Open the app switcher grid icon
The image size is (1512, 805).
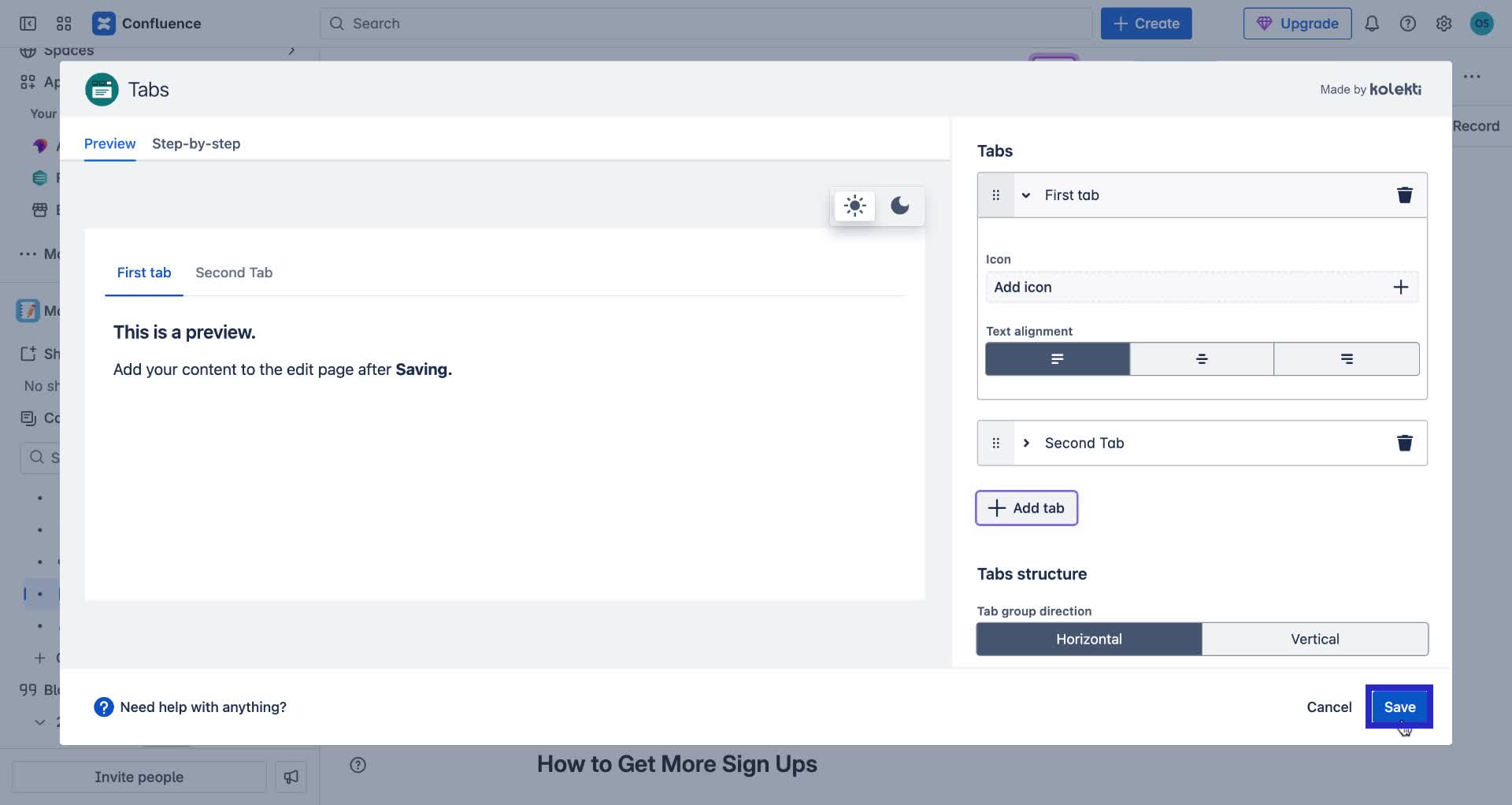pos(65,23)
